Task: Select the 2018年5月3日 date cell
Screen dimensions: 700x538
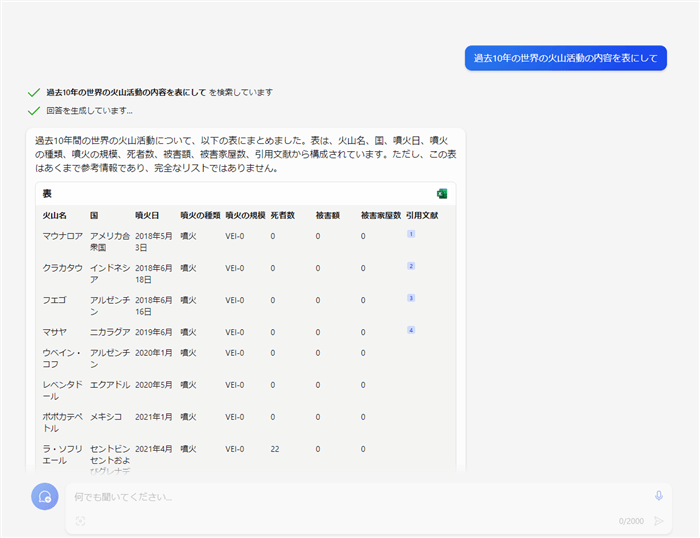Action: coord(154,242)
